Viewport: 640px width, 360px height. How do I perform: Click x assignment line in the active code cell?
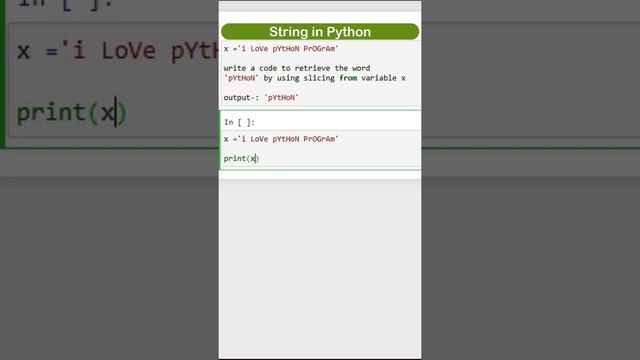pyautogui.click(x=281, y=139)
